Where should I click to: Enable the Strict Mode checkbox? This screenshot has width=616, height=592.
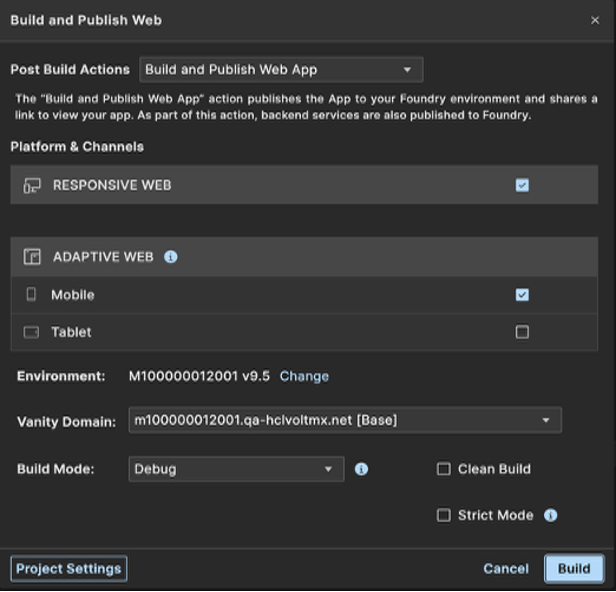[x=444, y=516]
